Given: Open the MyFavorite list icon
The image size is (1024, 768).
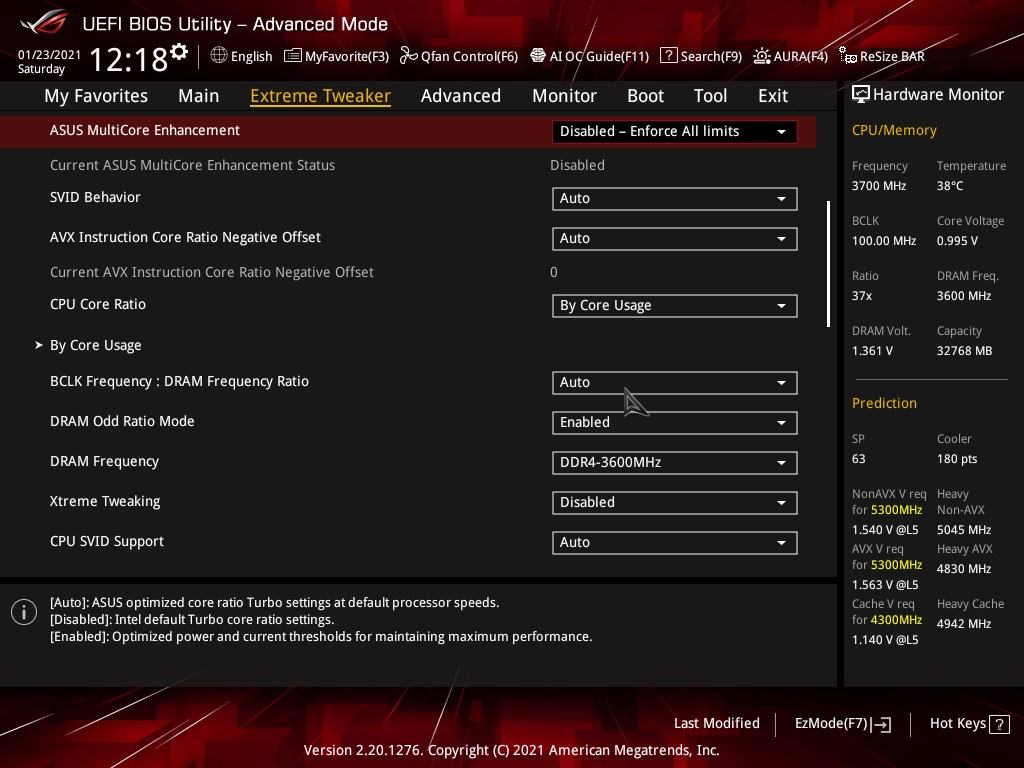Looking at the screenshot, I should (x=293, y=56).
